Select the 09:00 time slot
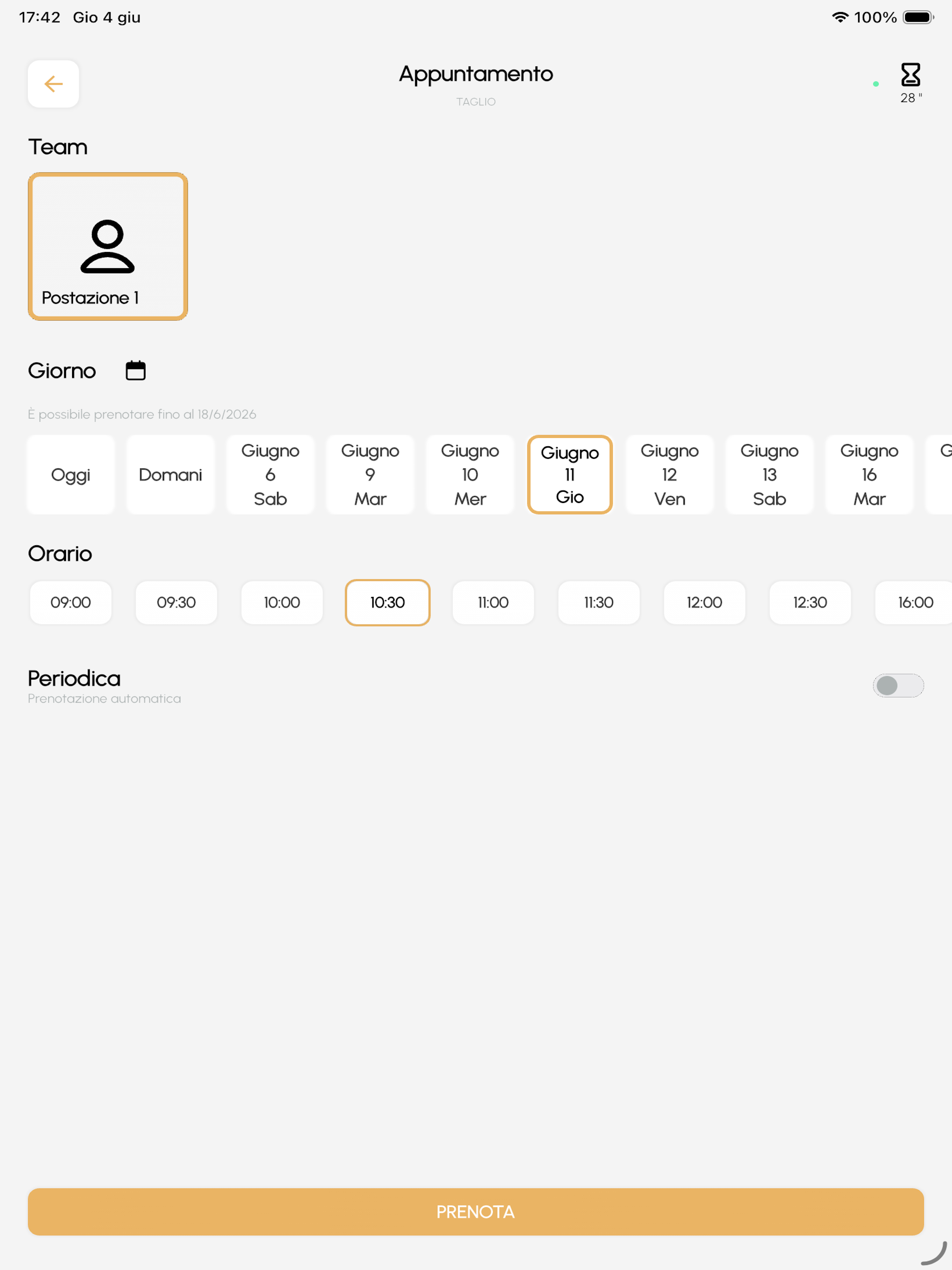Image resolution: width=952 pixels, height=1270 pixels. point(71,602)
